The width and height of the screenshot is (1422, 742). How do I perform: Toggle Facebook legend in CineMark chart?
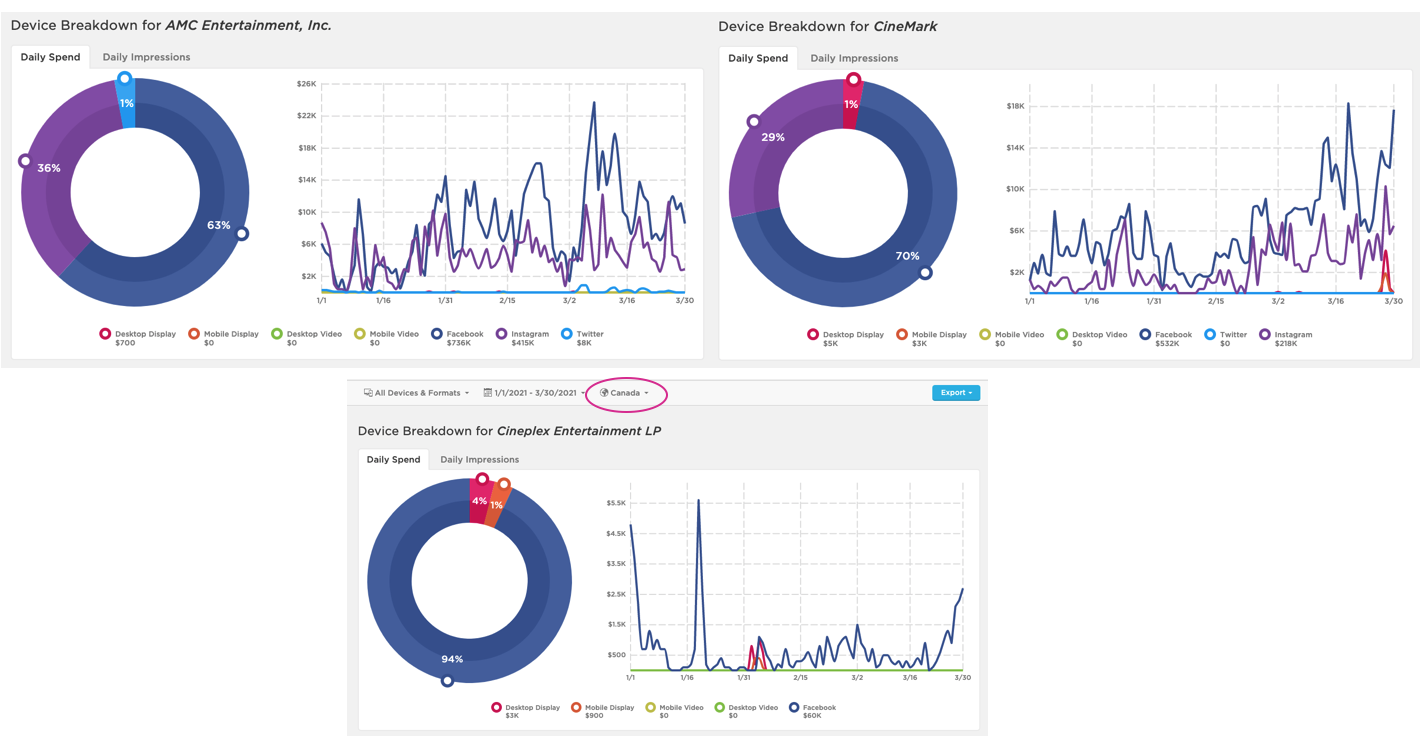pos(1166,339)
